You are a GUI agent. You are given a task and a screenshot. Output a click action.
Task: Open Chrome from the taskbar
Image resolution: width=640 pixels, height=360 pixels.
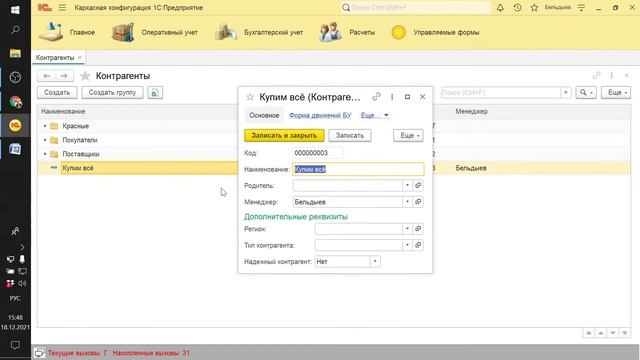(x=15, y=102)
